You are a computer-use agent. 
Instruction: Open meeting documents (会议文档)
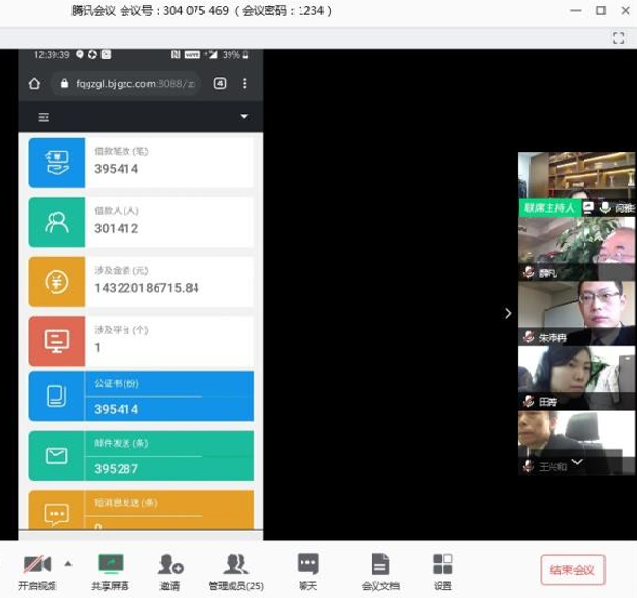pos(381,572)
